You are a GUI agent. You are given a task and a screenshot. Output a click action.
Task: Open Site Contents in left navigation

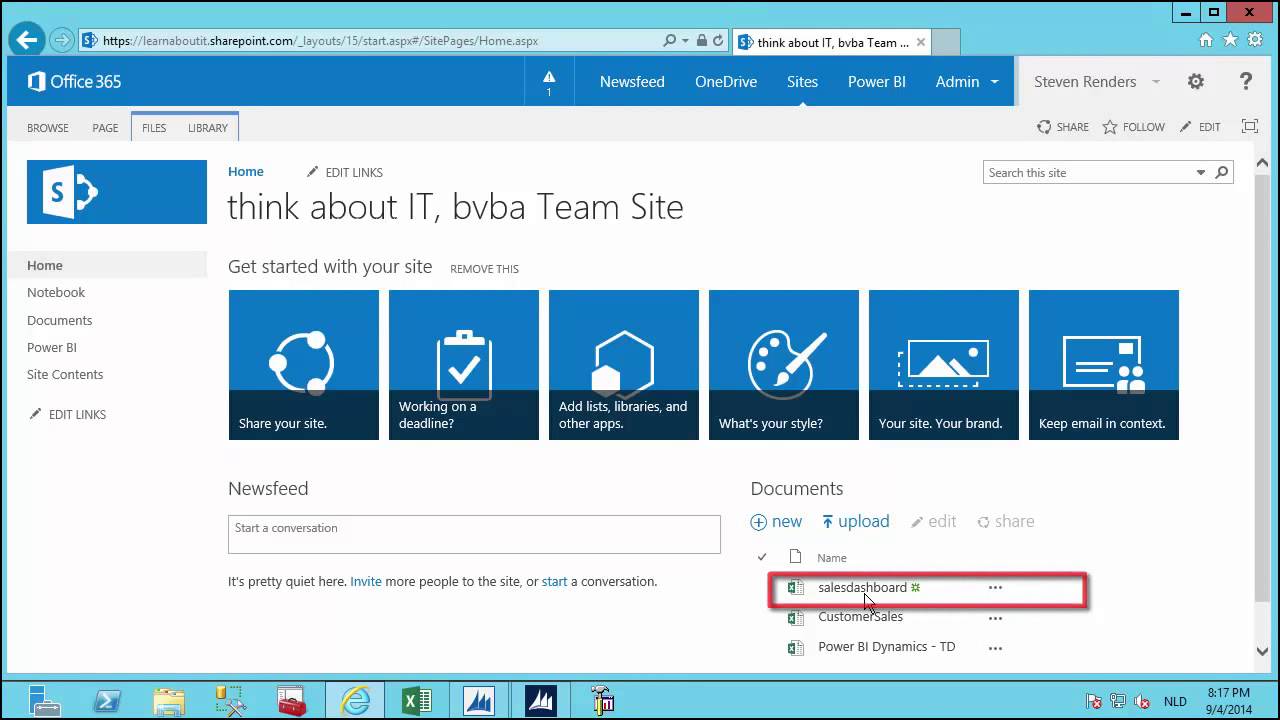click(x=65, y=375)
